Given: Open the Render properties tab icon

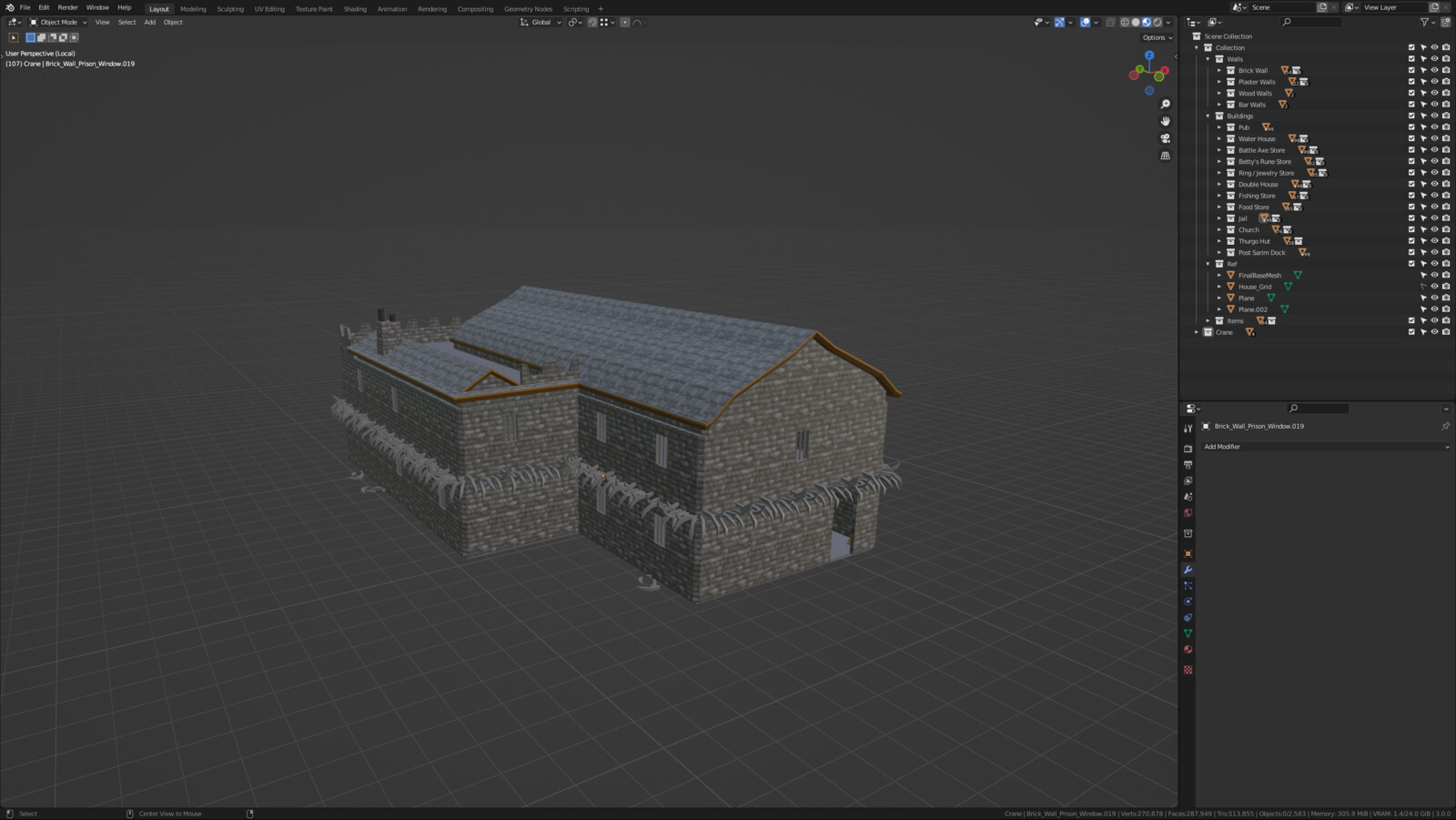Looking at the screenshot, I should pyautogui.click(x=1188, y=449).
